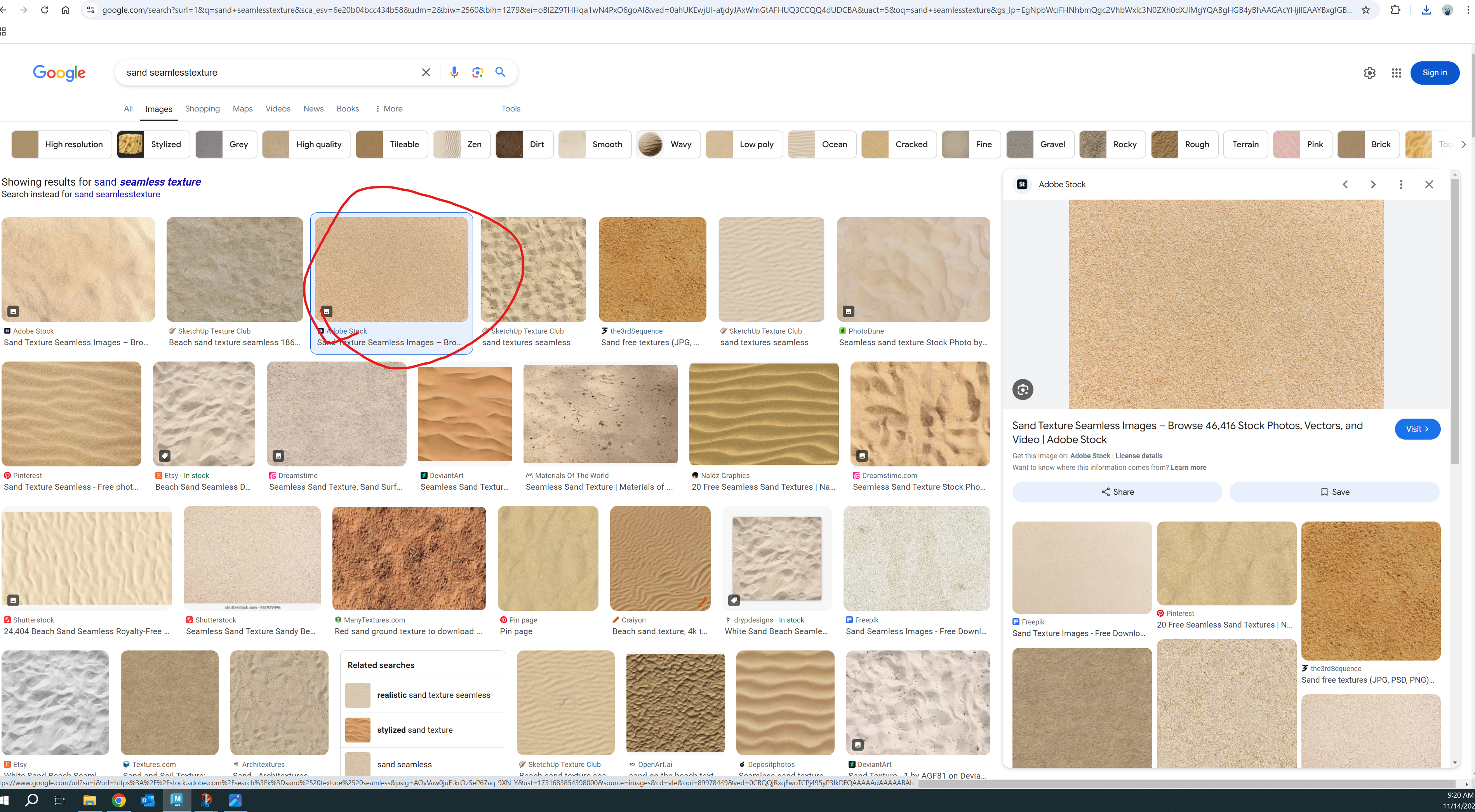Visit the Adobe Stock page
This screenshot has height=812, width=1475.
point(1417,429)
